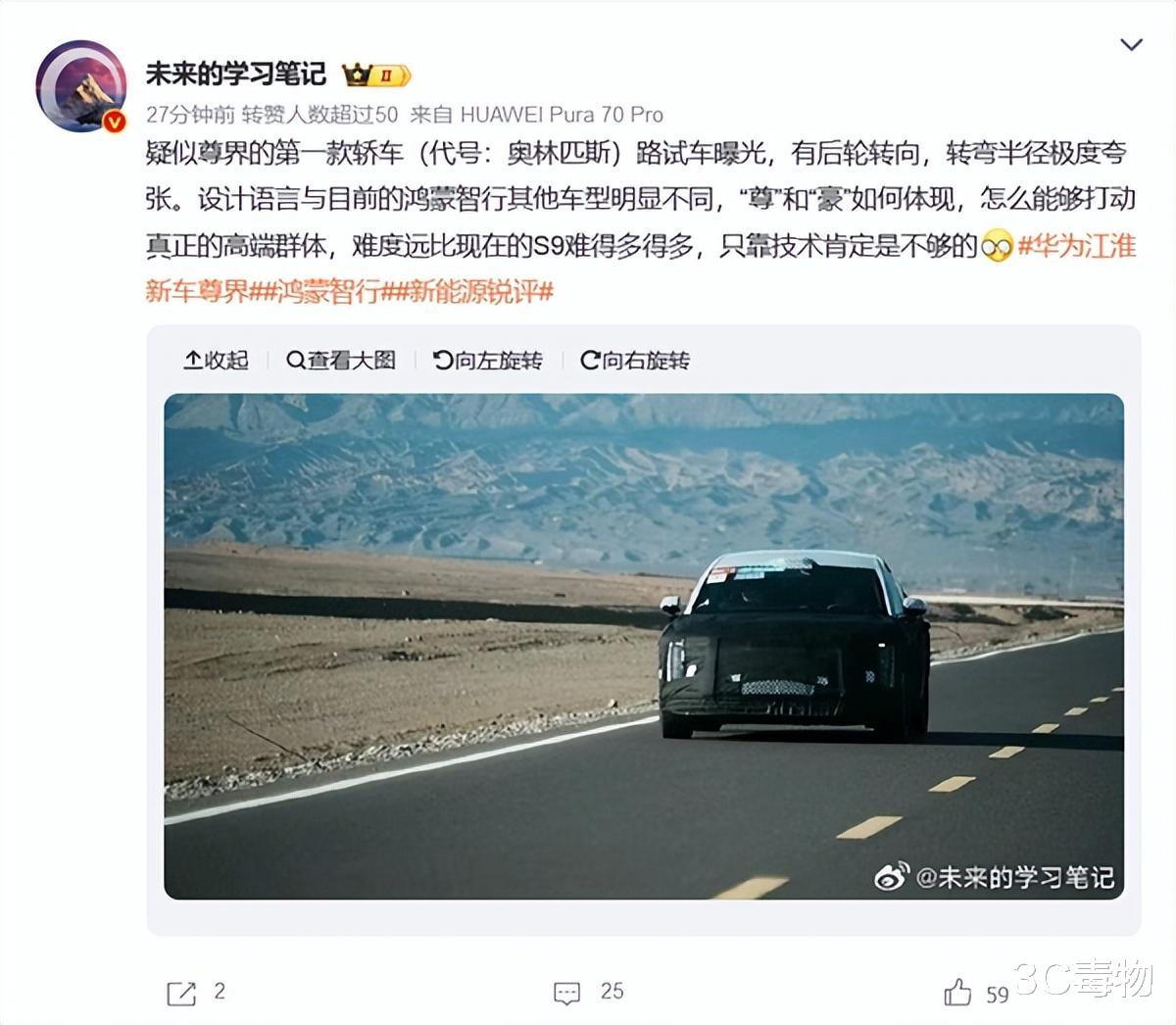Open the username 未来的学习笔记 profile link
Image resolution: width=1176 pixels, height=1025 pixels.
pyautogui.click(x=235, y=73)
